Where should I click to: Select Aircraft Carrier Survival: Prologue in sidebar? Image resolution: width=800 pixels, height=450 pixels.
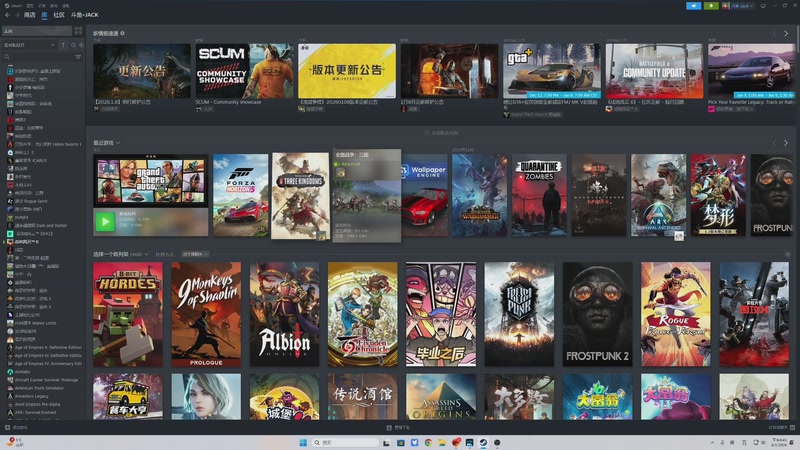43,380
